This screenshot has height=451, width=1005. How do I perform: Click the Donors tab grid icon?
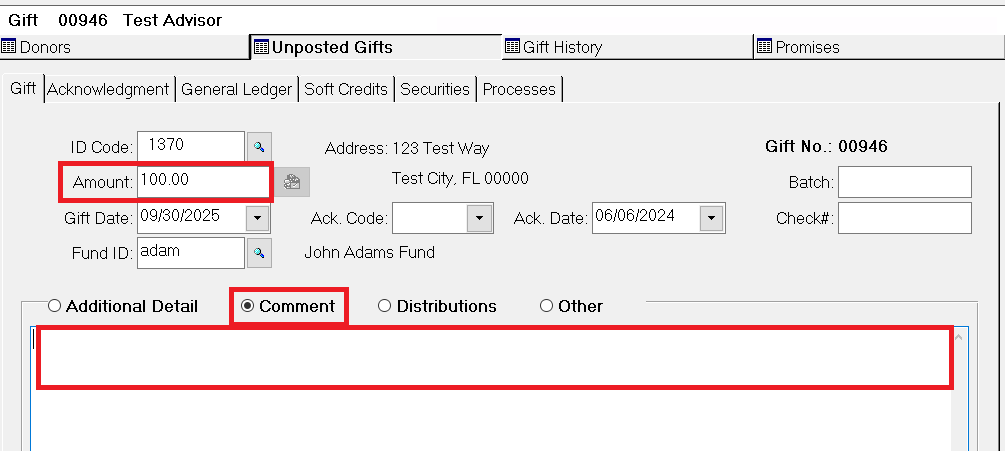(x=9, y=47)
